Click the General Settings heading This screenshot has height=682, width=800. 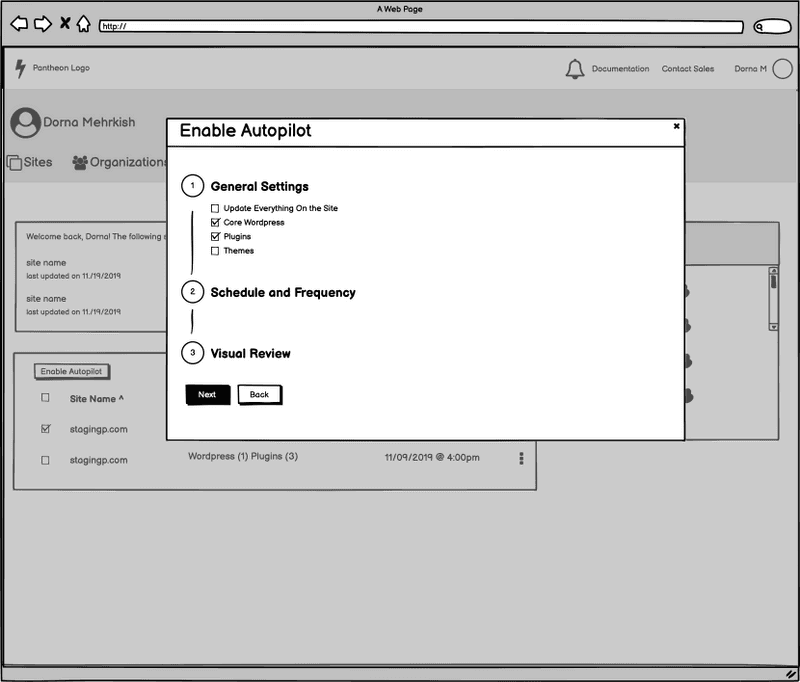click(260, 187)
